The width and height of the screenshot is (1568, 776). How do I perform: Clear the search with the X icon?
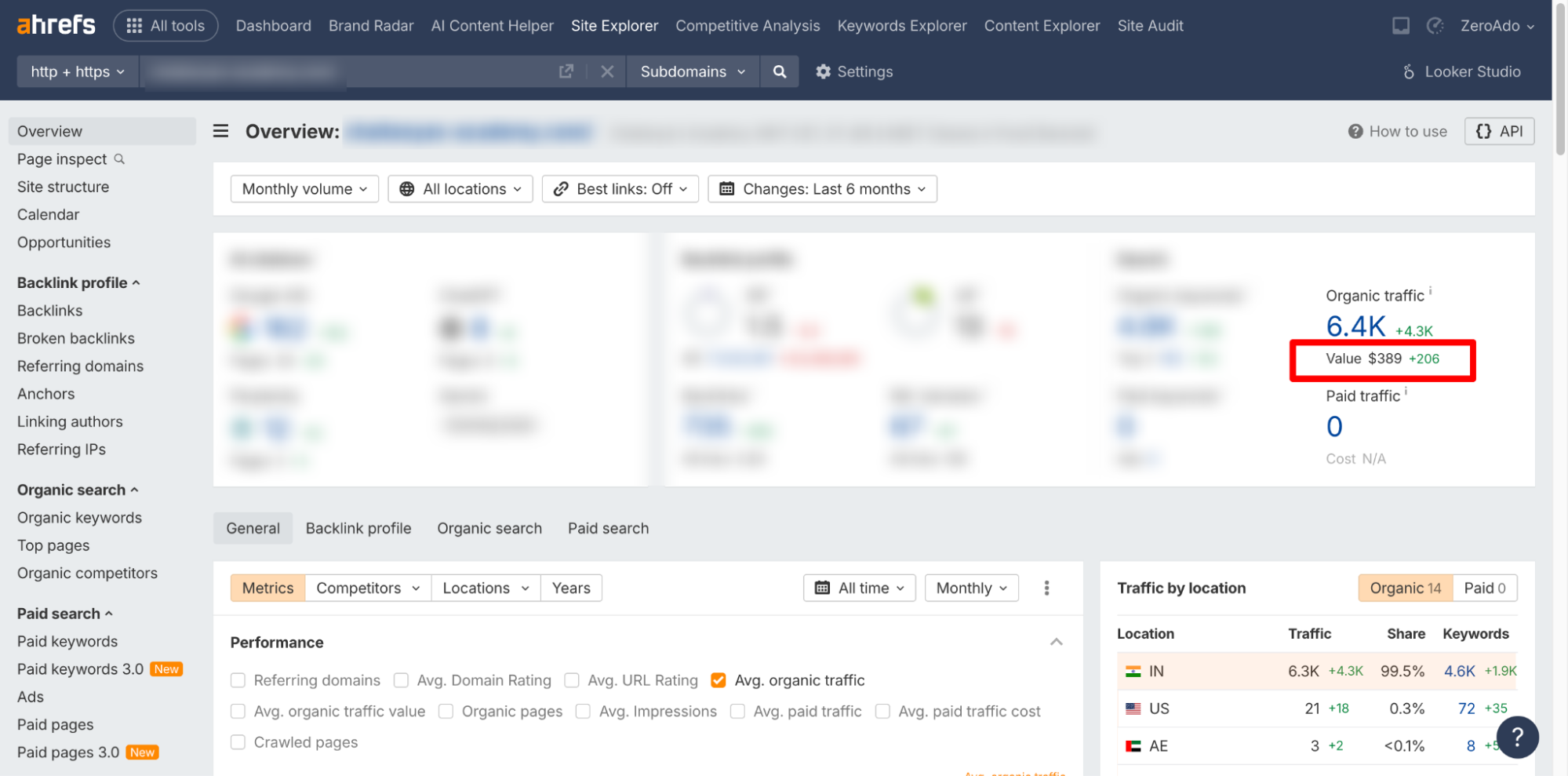pyautogui.click(x=607, y=71)
